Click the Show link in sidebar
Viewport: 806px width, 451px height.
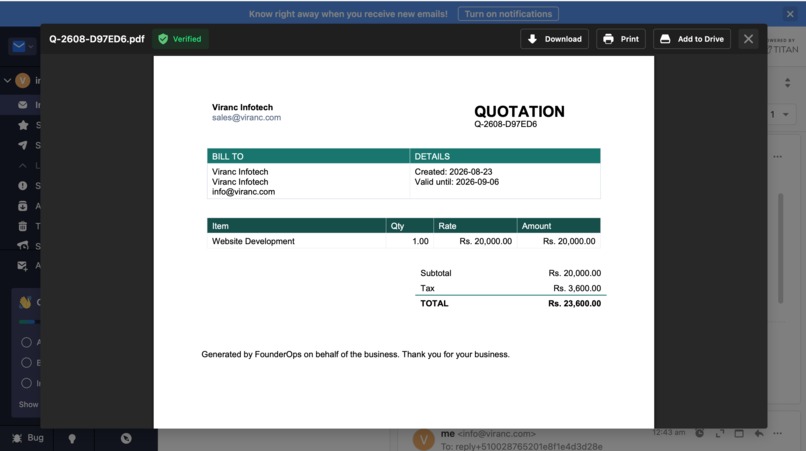[28, 405]
